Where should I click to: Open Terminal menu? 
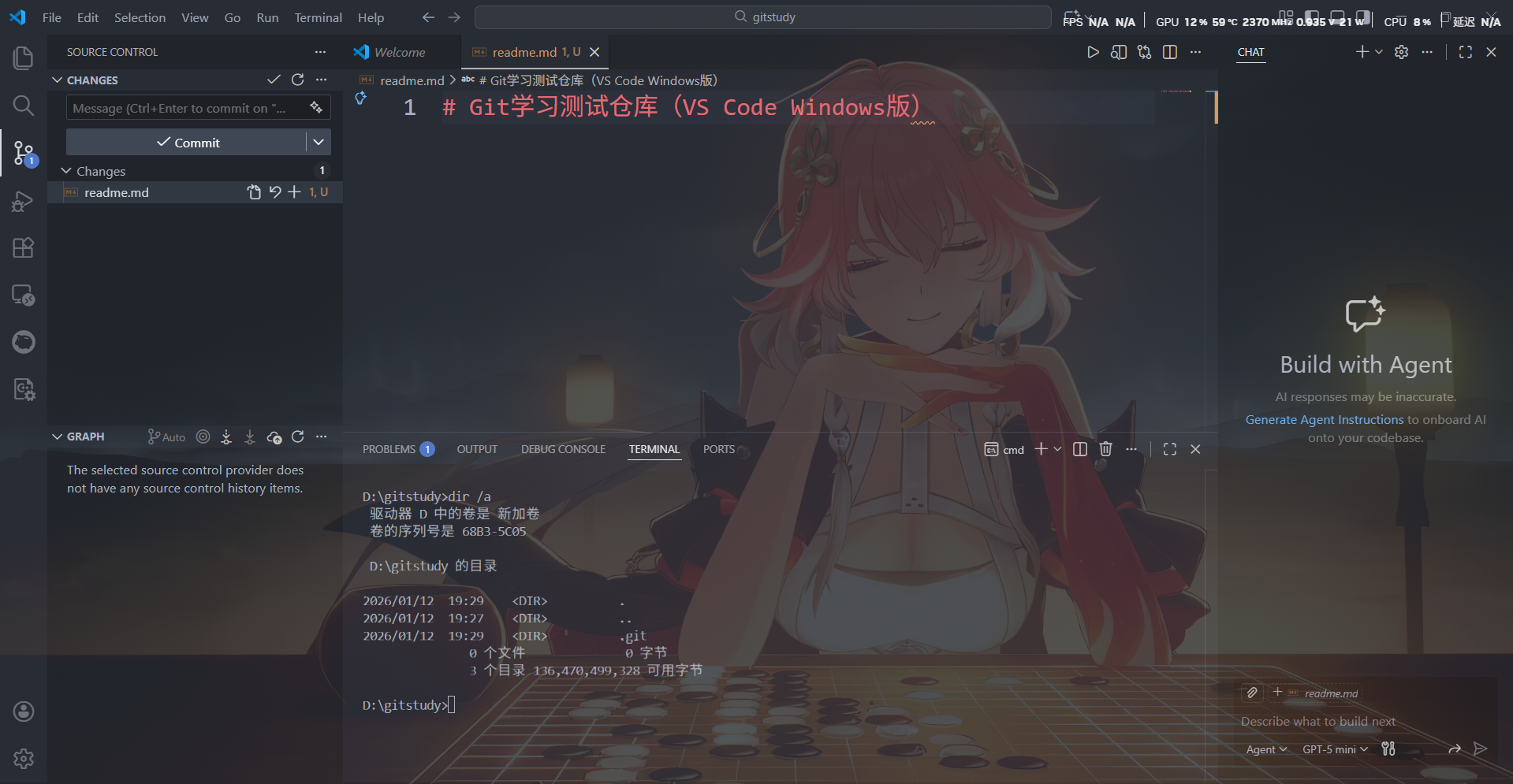[x=318, y=17]
